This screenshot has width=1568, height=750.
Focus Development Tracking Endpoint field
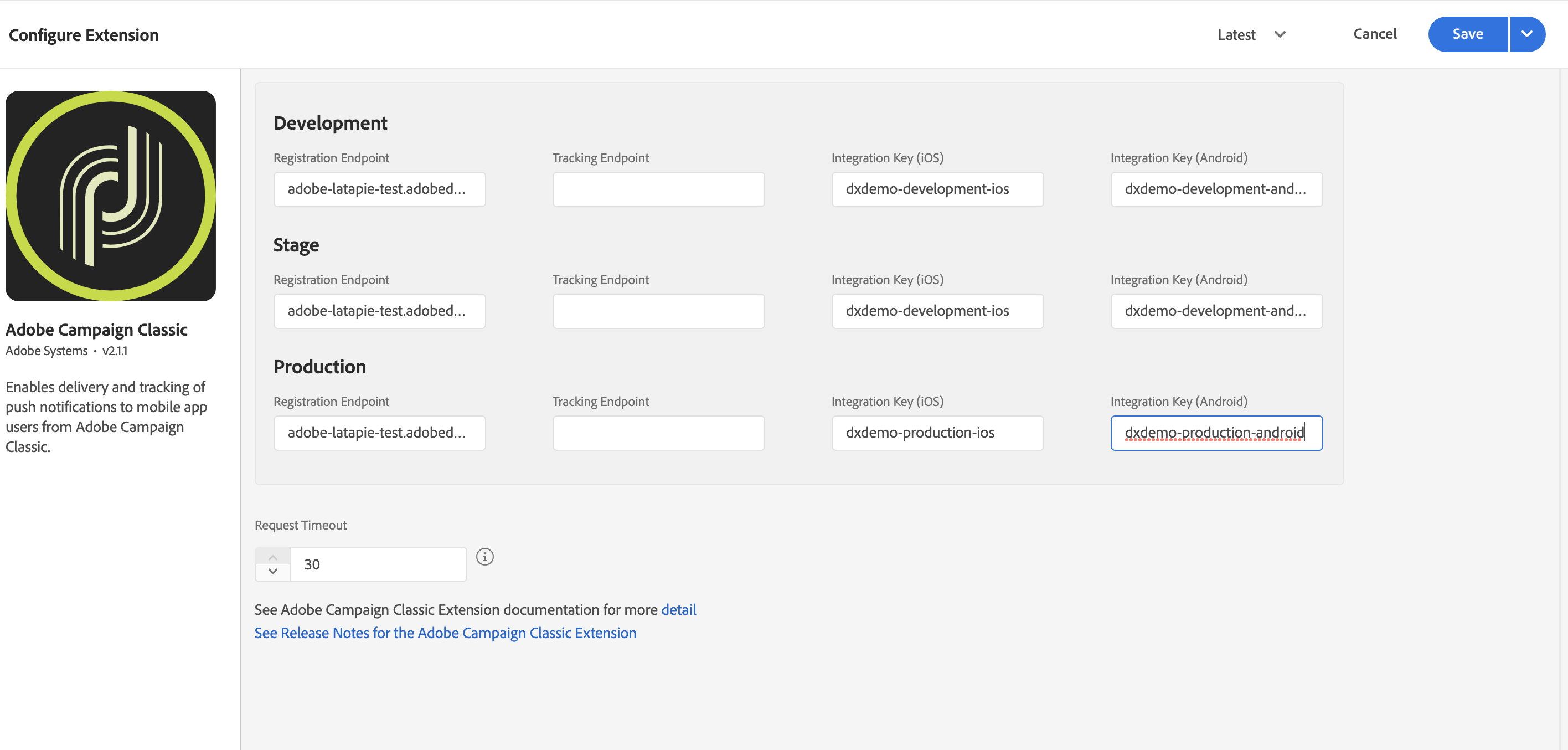tap(659, 189)
